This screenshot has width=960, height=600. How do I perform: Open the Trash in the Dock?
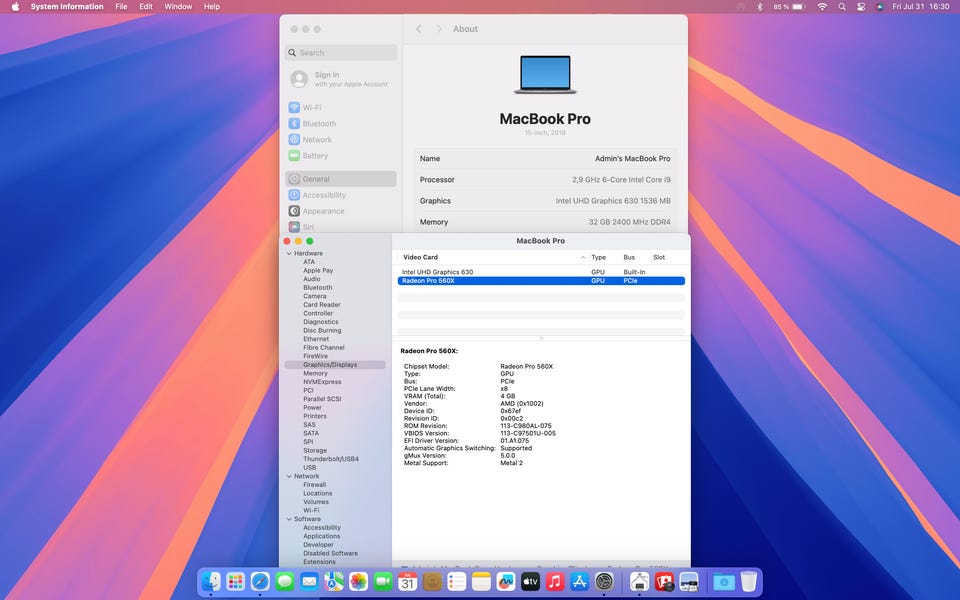pos(748,581)
